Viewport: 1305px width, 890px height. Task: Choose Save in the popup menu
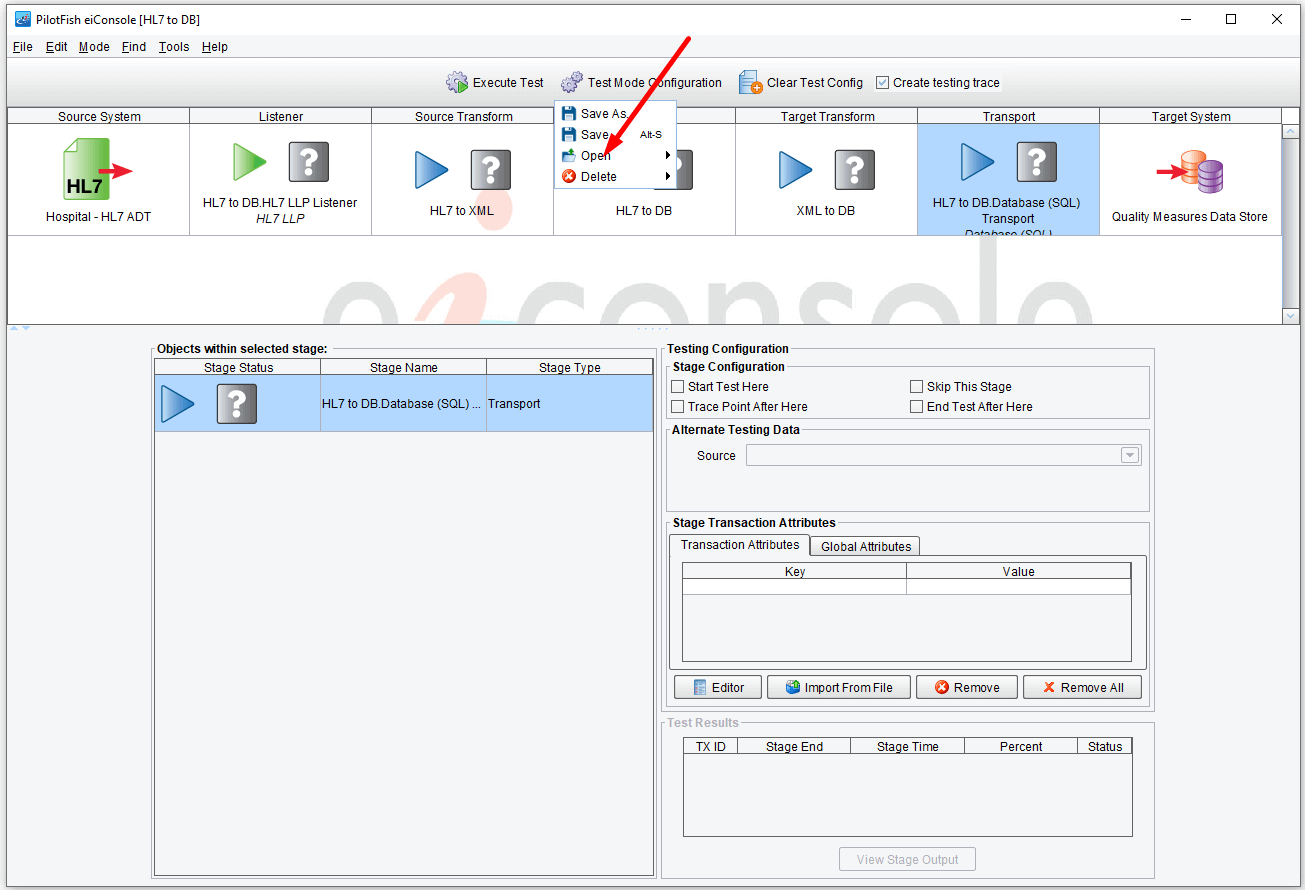tap(616, 135)
